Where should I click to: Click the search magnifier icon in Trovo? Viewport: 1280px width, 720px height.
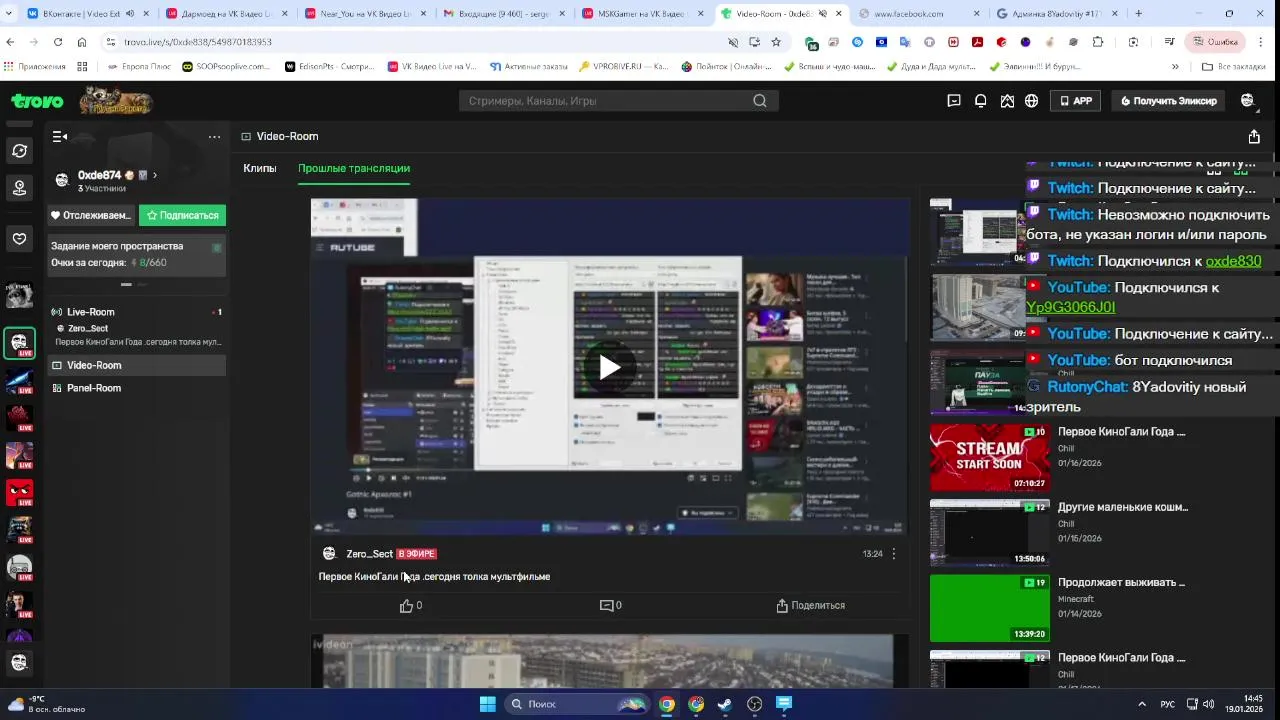(x=760, y=101)
